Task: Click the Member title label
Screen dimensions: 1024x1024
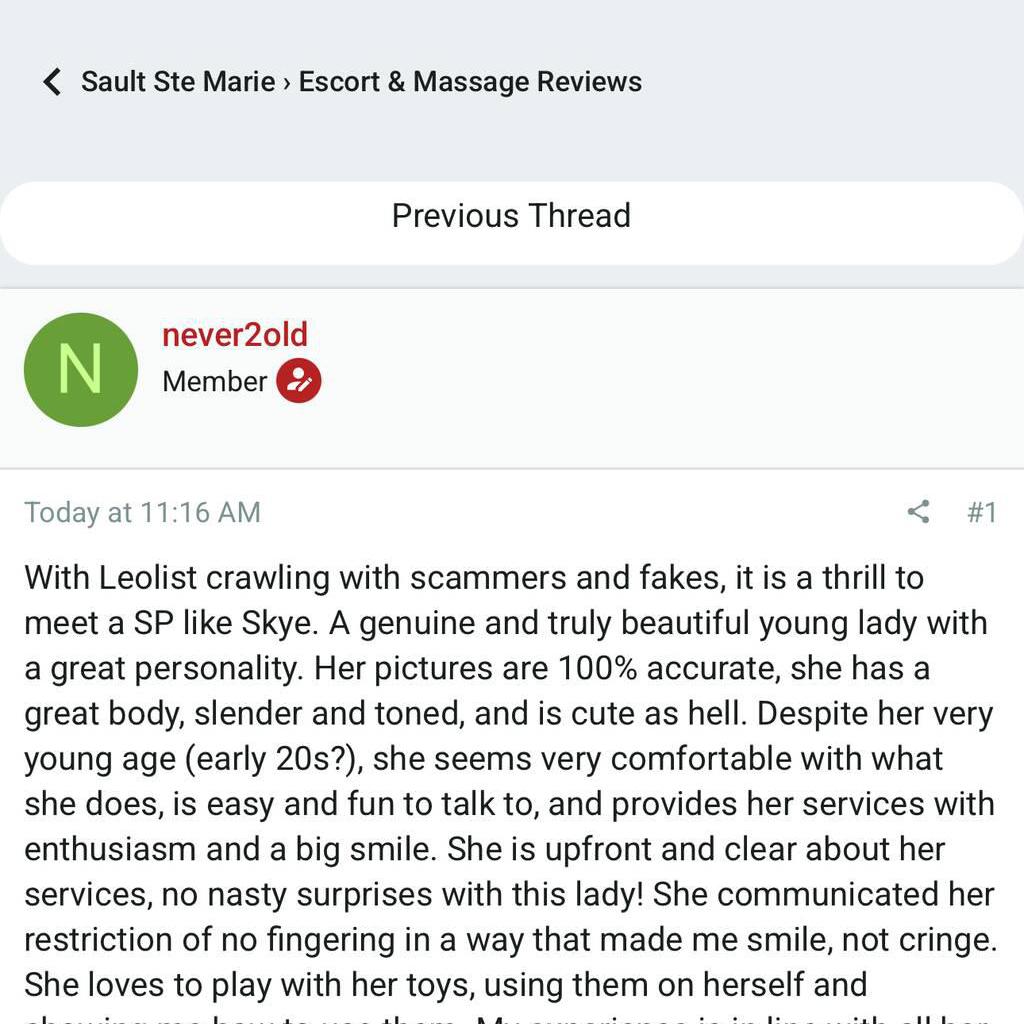Action: pyautogui.click(x=214, y=381)
